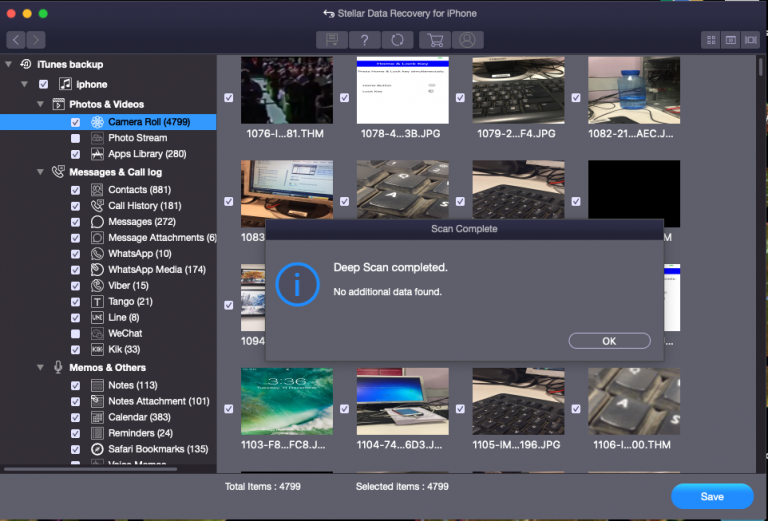Click the Calendar icon in sidebar
The height and width of the screenshot is (521, 768).
point(97,417)
